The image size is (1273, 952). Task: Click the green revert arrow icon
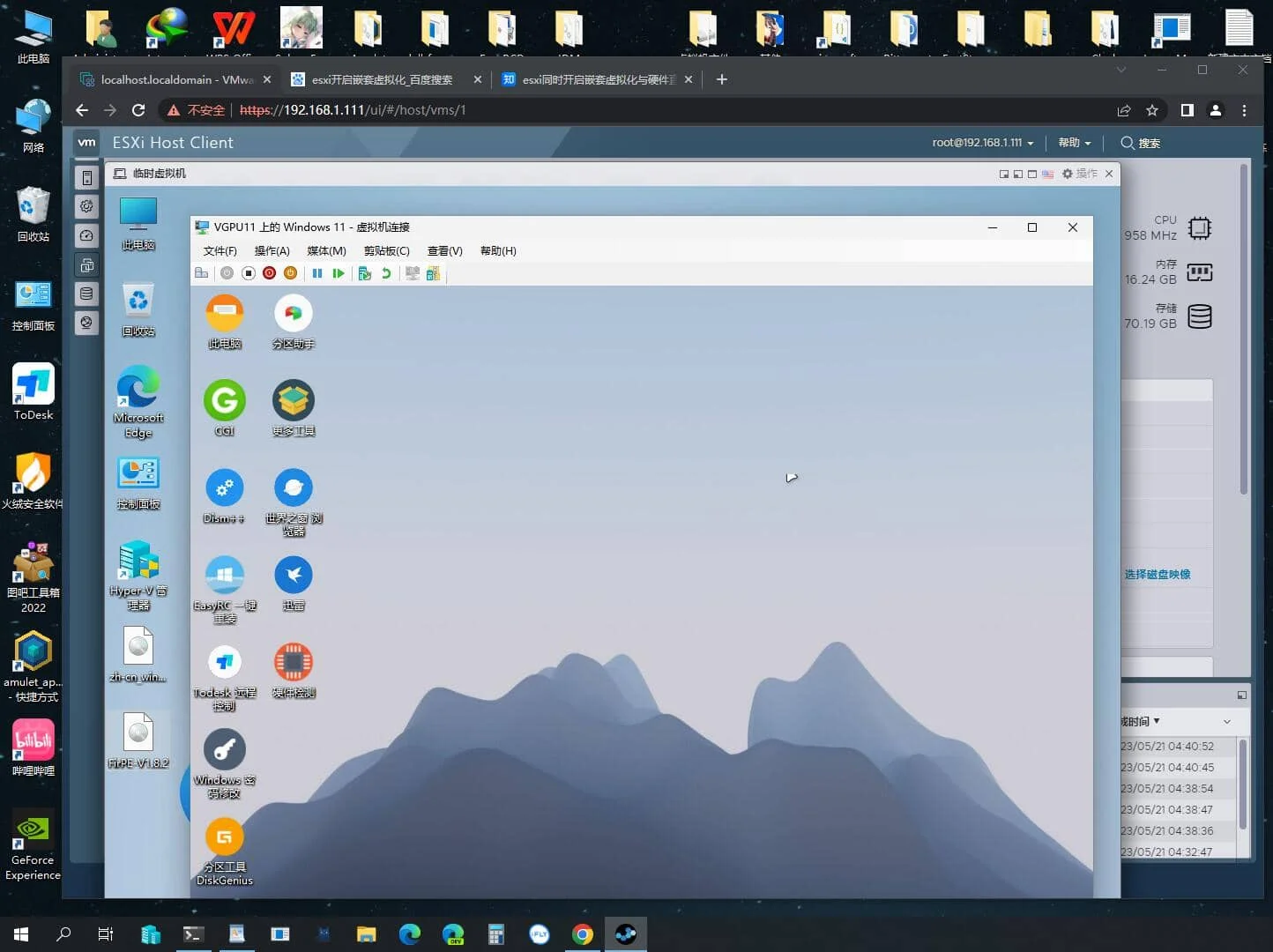point(386,273)
